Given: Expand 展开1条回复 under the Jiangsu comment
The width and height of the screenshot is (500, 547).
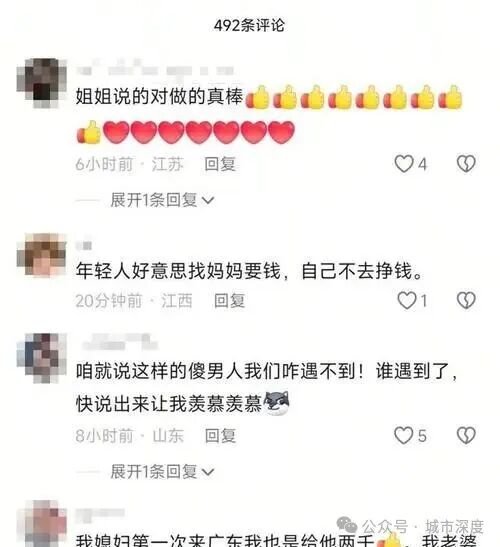Looking at the screenshot, I should [x=162, y=200].
